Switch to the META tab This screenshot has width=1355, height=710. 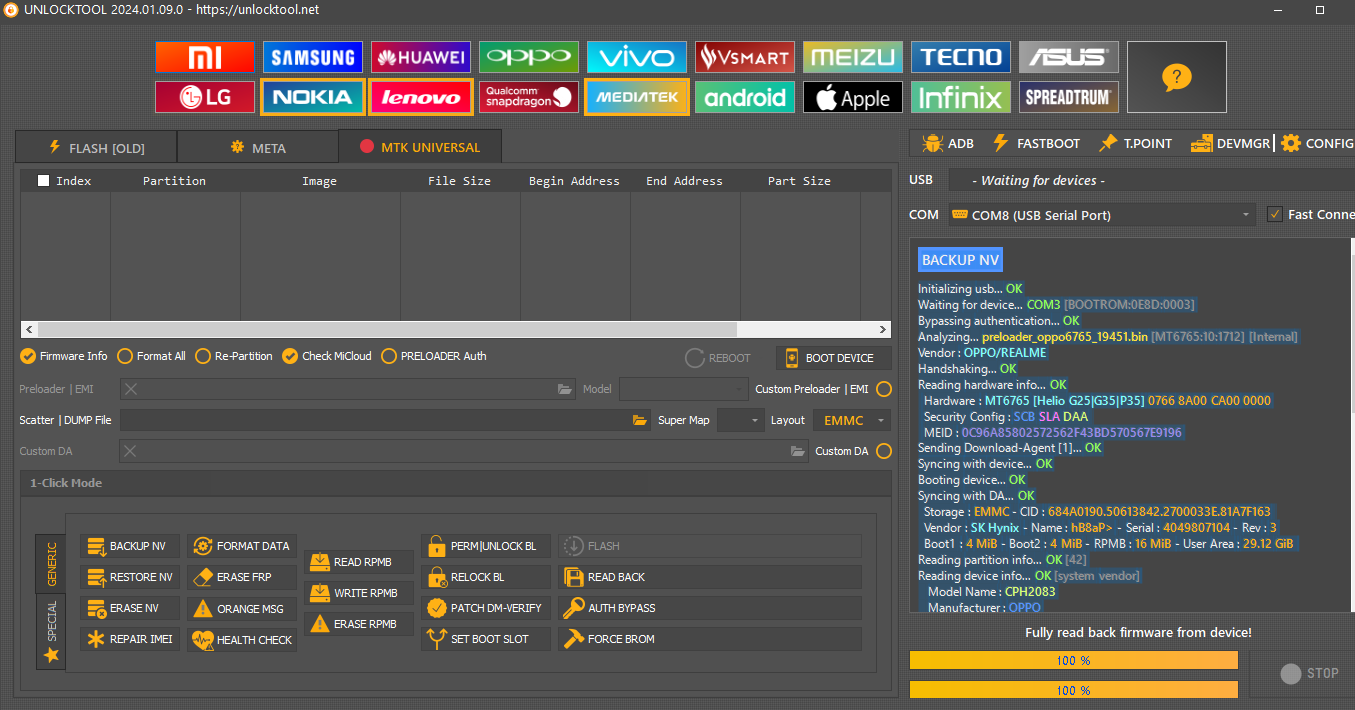[x=257, y=148]
